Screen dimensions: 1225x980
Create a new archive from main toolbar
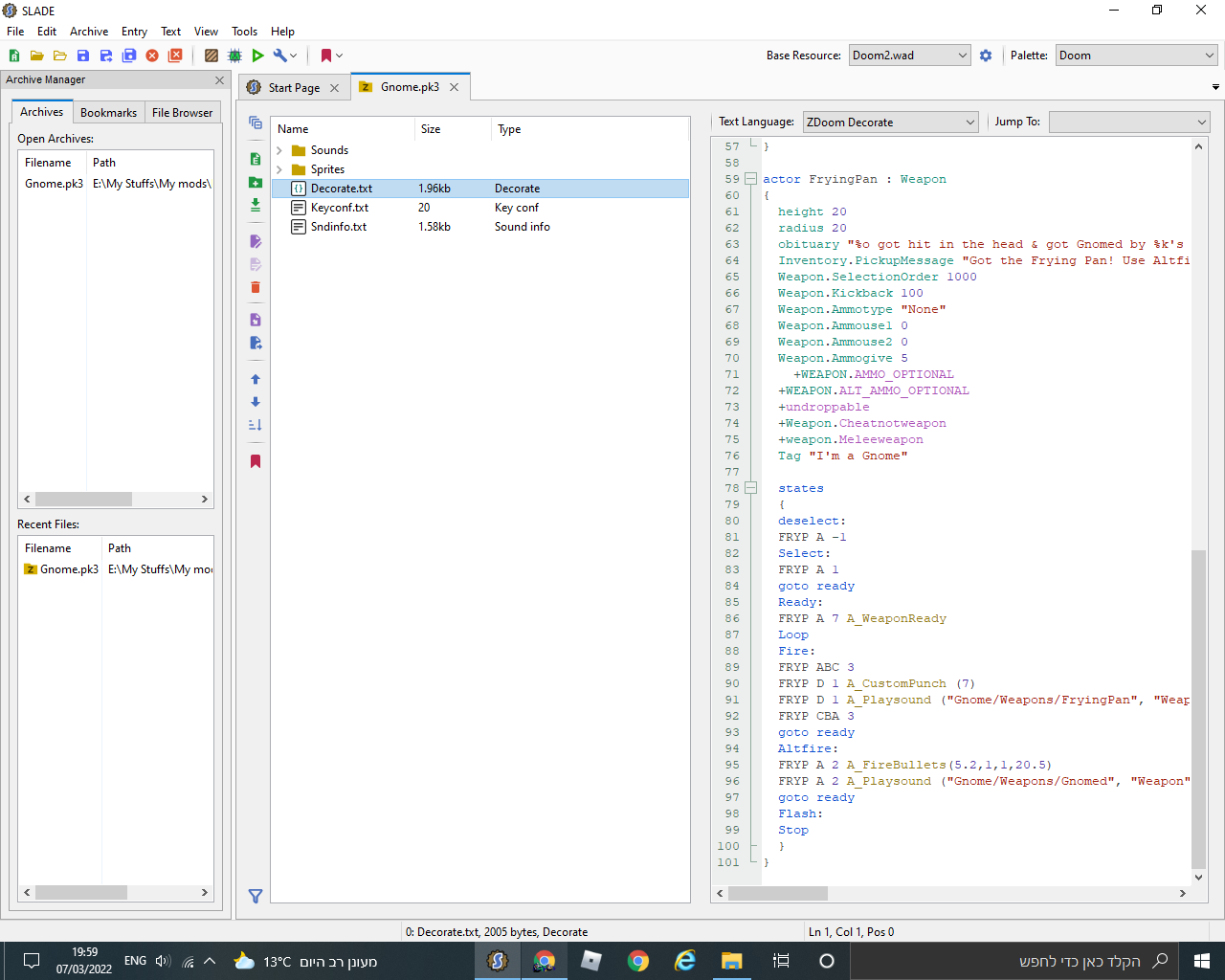pos(14,56)
